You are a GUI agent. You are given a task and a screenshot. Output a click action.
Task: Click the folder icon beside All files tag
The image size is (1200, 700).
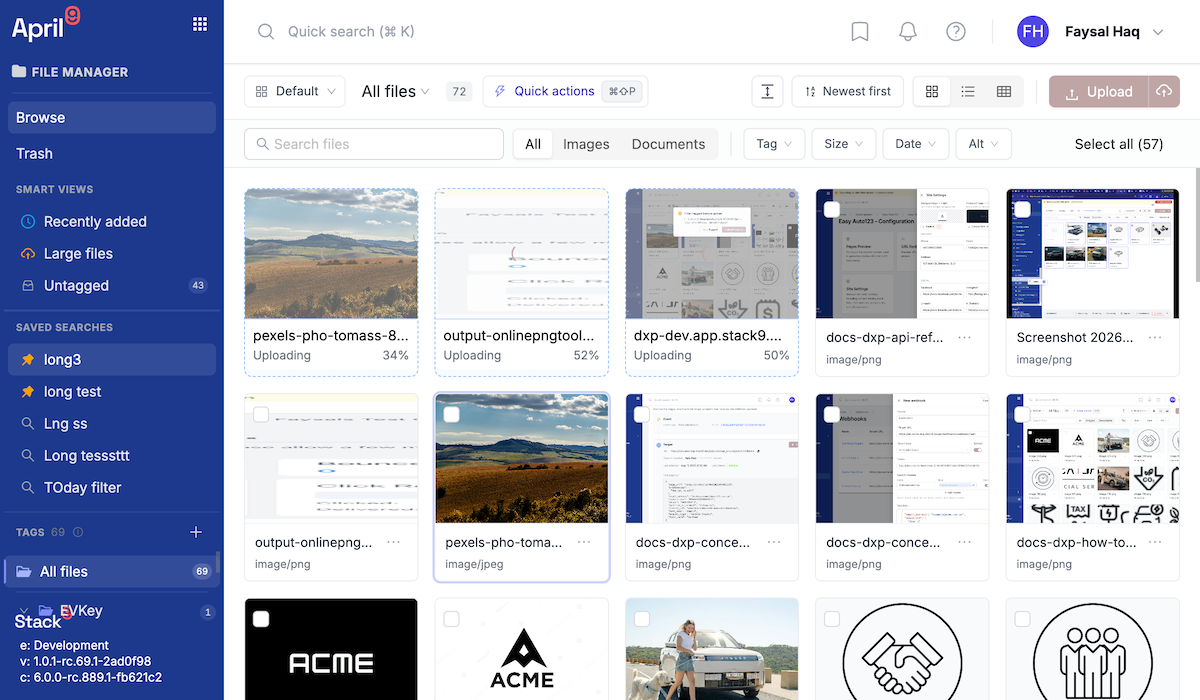click(24, 572)
